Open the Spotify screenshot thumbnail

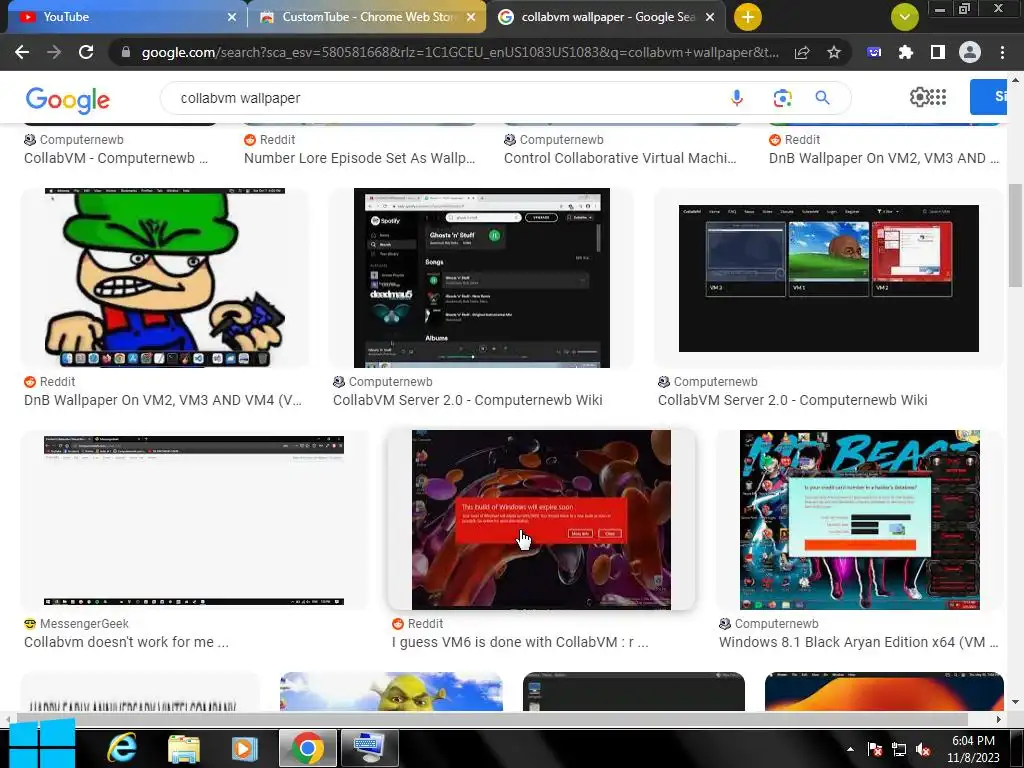481,278
